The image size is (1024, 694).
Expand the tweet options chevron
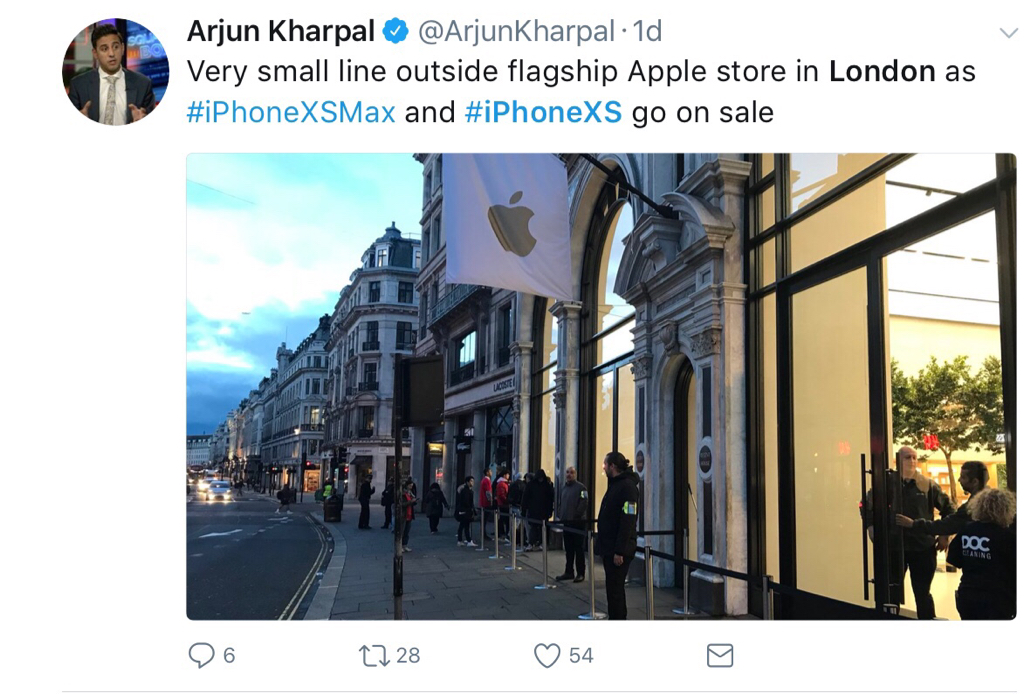[1009, 32]
